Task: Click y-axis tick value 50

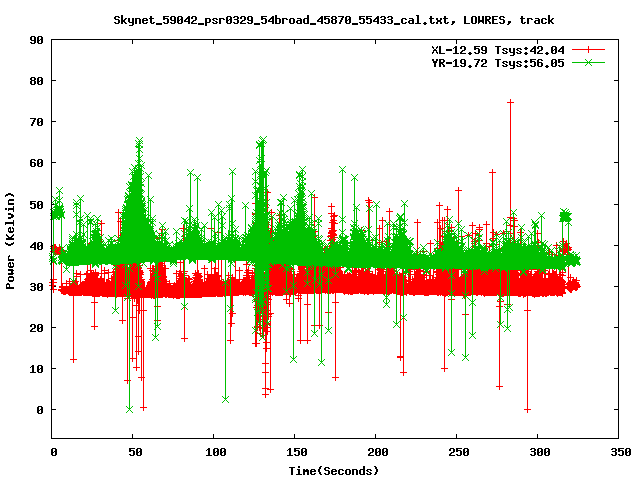Action: click(36, 204)
